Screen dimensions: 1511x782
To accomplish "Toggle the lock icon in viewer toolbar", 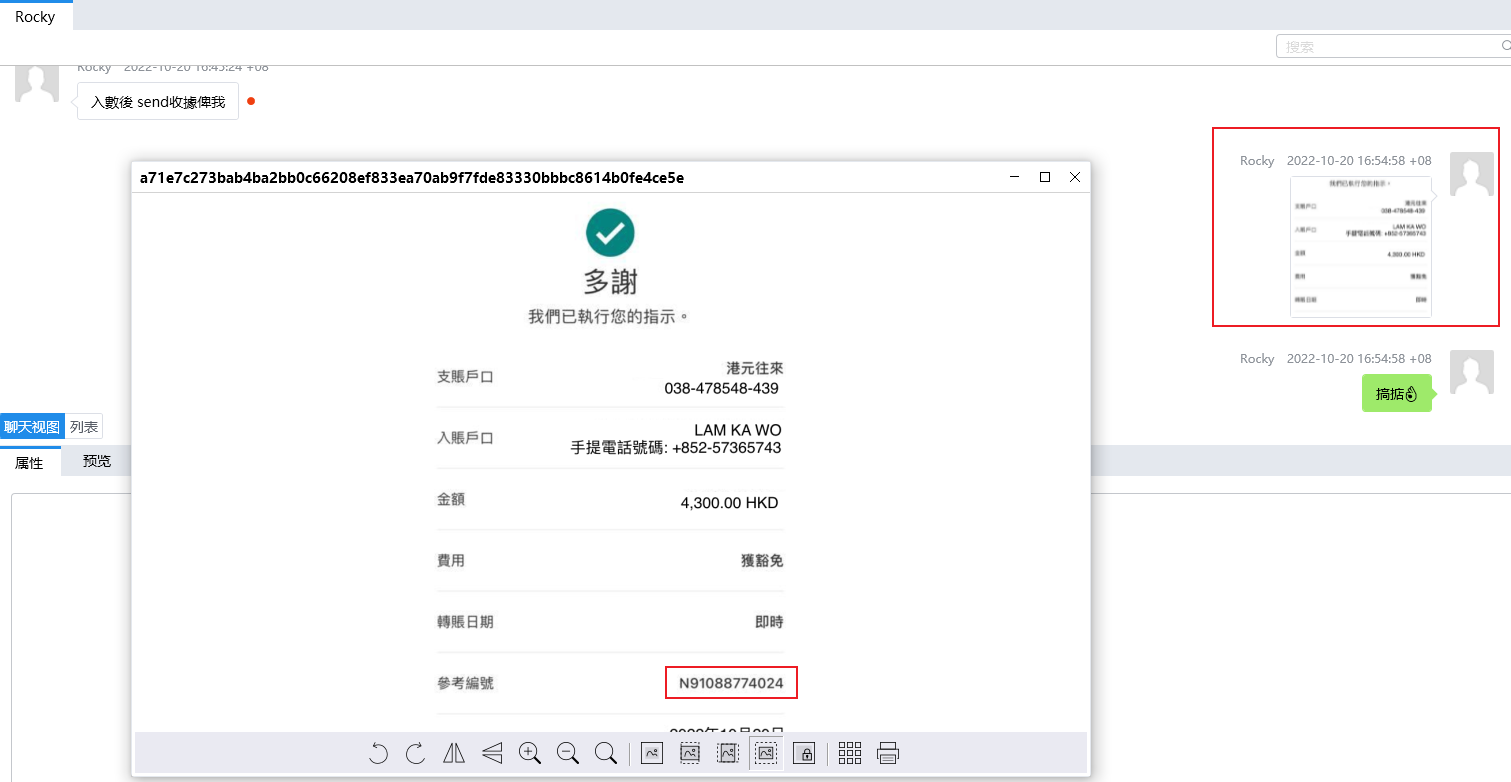I will point(804,753).
